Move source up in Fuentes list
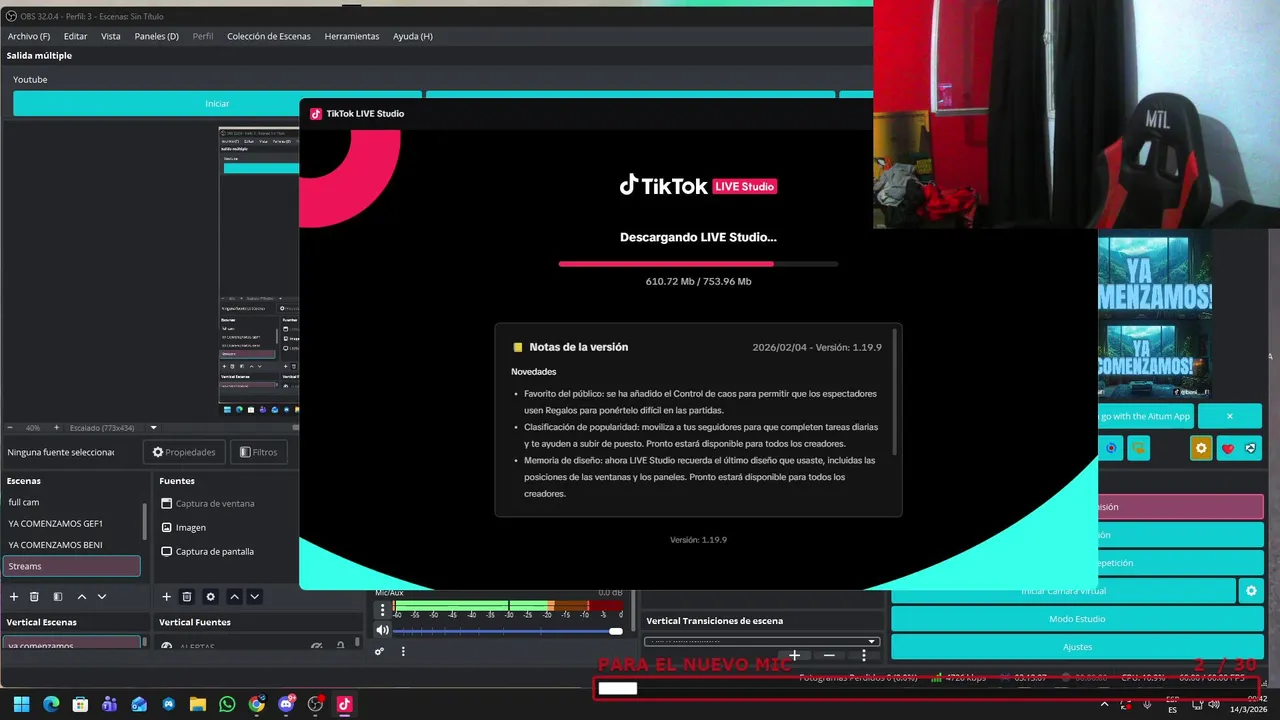Viewport: 1280px width, 720px height. pos(235,597)
